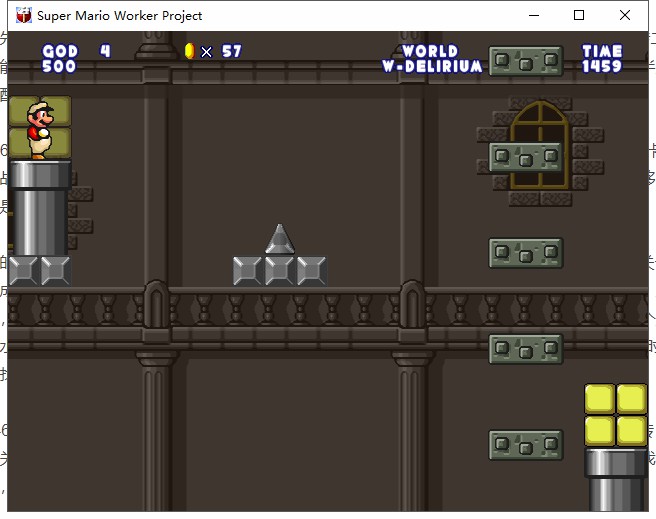Click the gray spike hazard
Viewport: 656px width, 519px height.
(x=280, y=239)
